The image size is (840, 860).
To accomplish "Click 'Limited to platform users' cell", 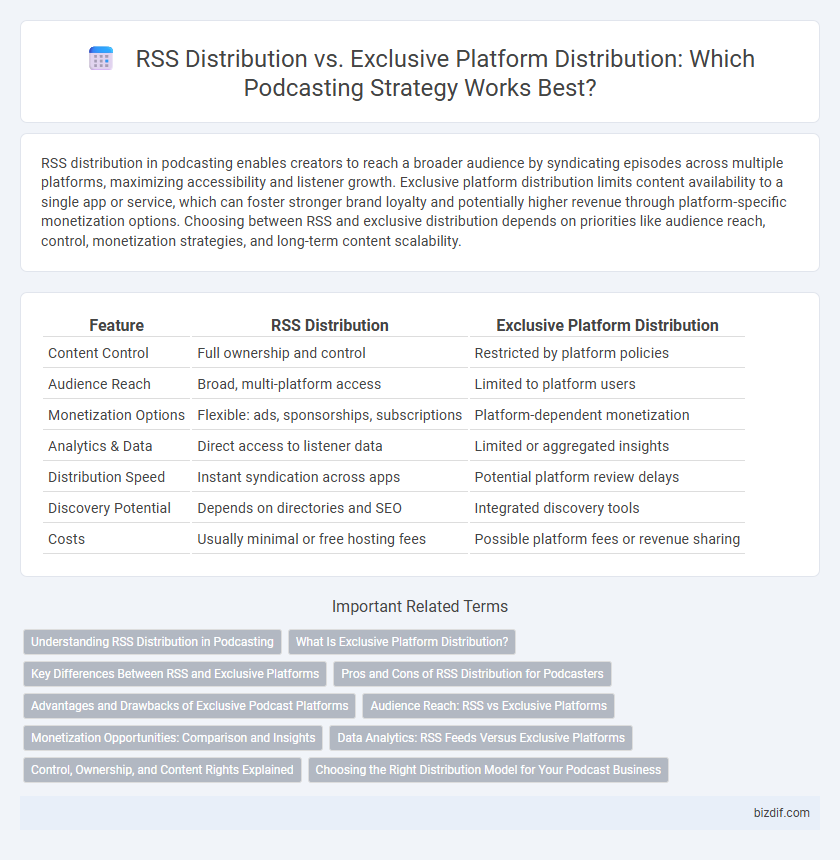I will tap(607, 384).
